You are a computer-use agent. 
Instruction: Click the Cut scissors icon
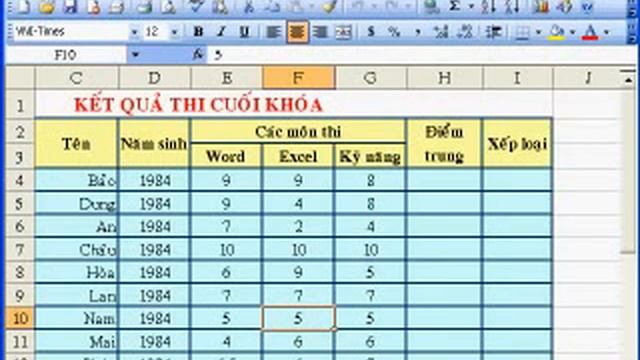tap(249, 6)
